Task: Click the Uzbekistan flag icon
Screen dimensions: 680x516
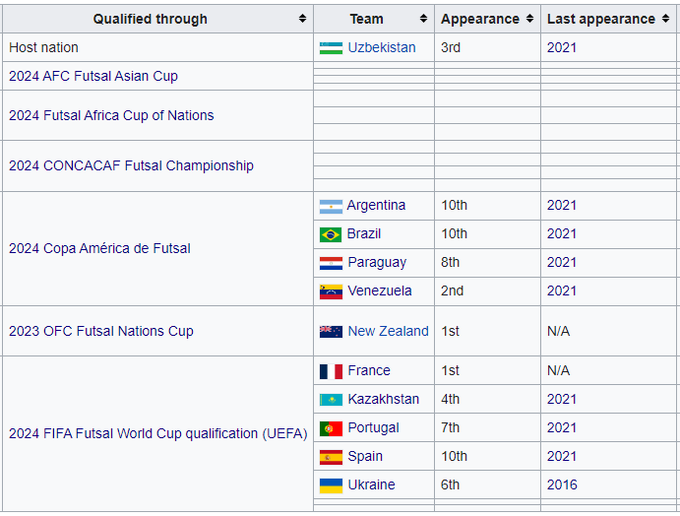Action: tap(331, 48)
